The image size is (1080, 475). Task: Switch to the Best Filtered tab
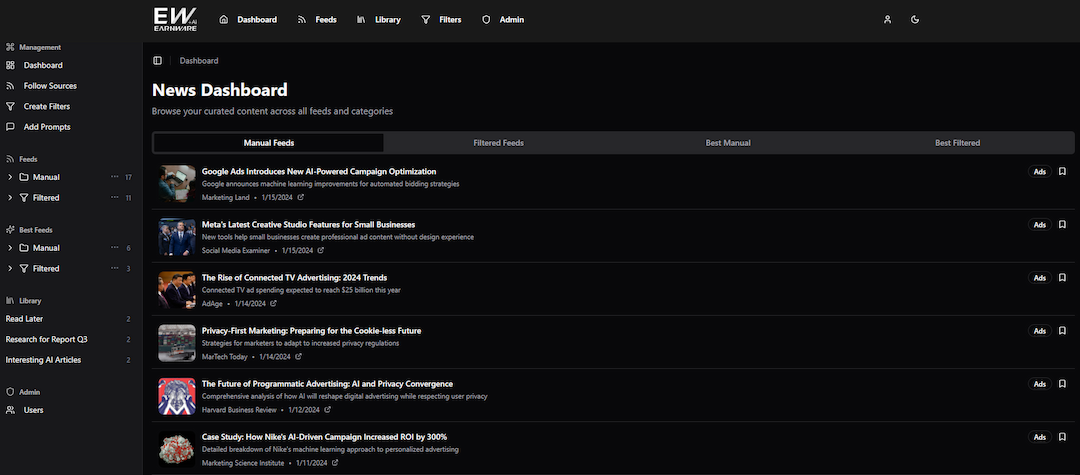957,143
